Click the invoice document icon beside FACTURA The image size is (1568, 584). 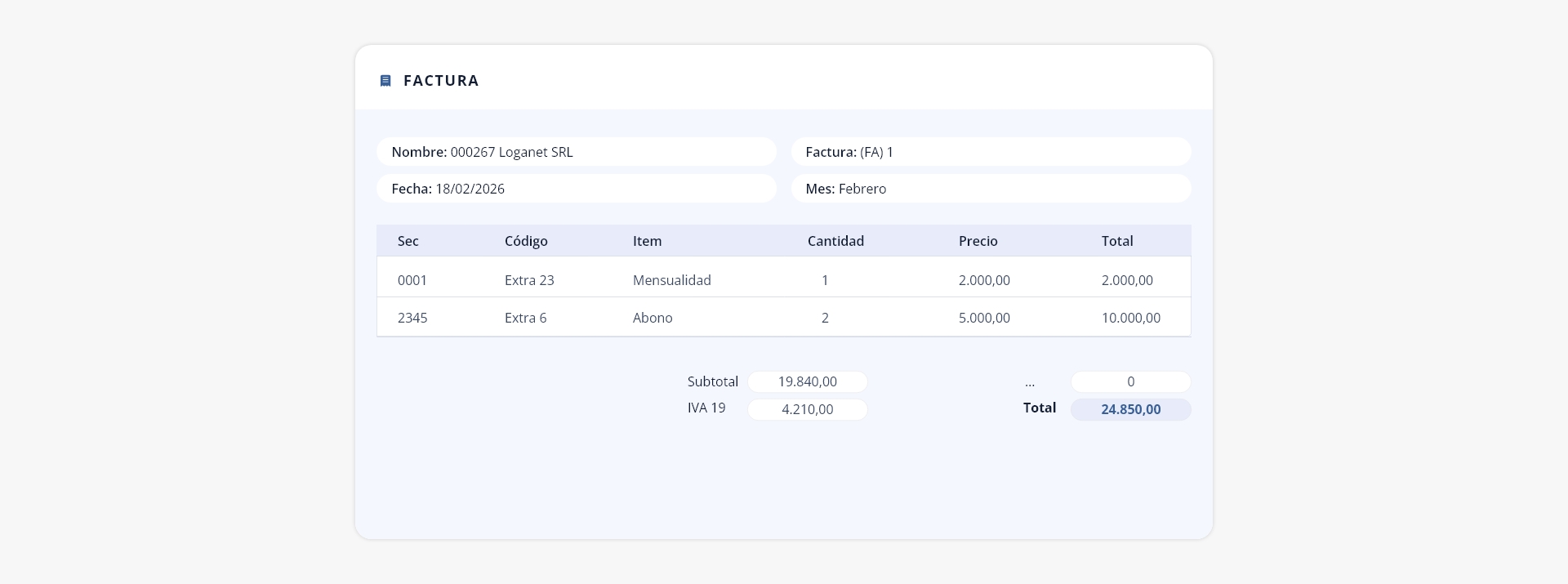(x=385, y=81)
